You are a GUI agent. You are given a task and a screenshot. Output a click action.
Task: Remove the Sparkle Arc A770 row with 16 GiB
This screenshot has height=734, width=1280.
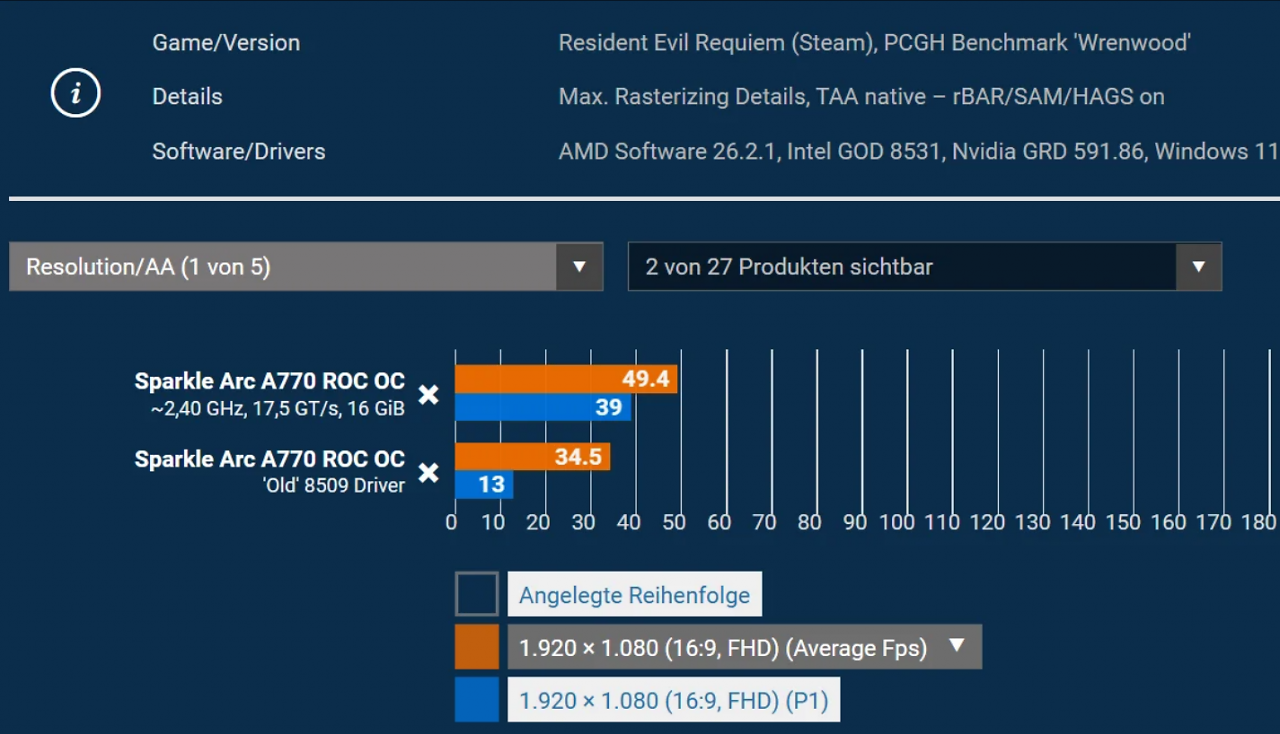click(x=428, y=394)
